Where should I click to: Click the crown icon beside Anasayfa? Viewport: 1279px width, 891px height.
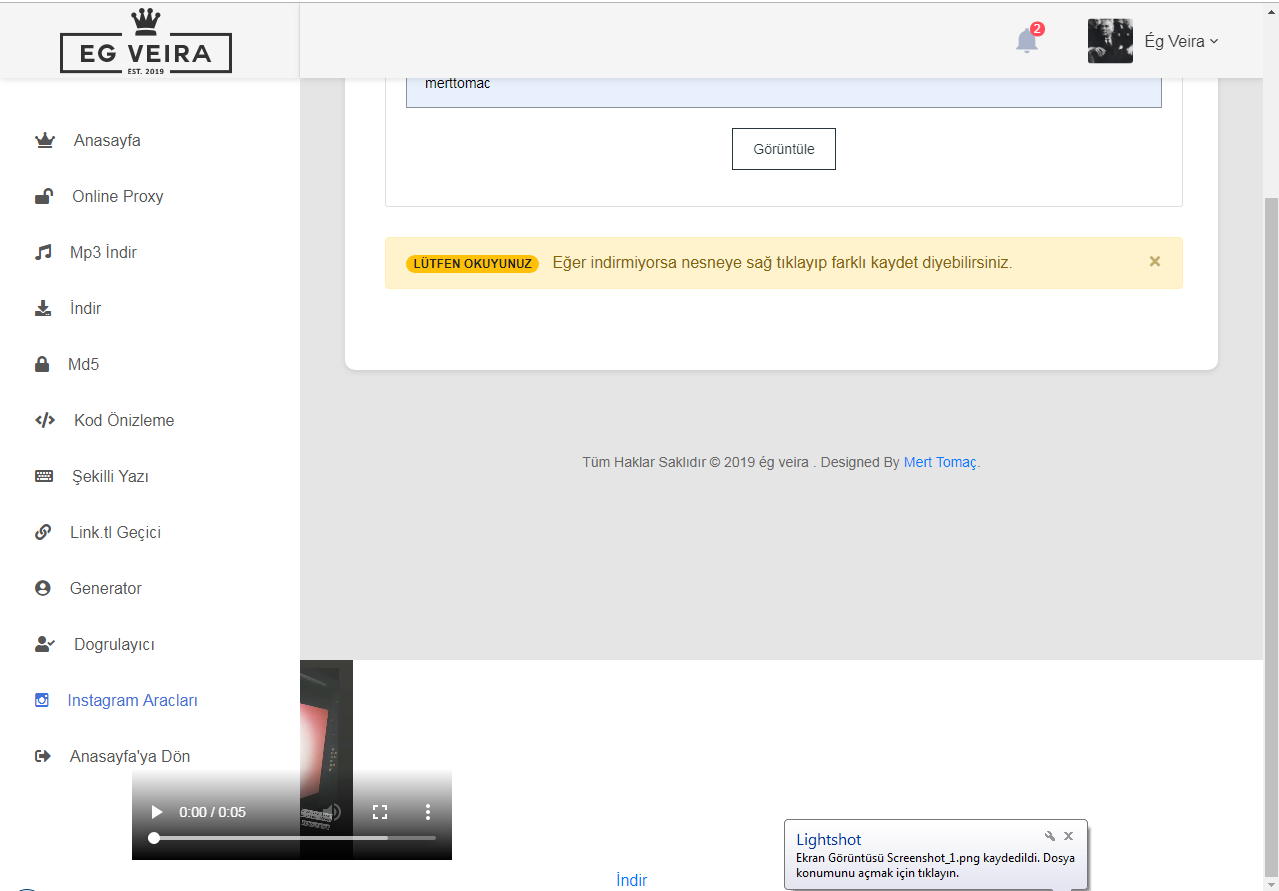pyautogui.click(x=44, y=140)
